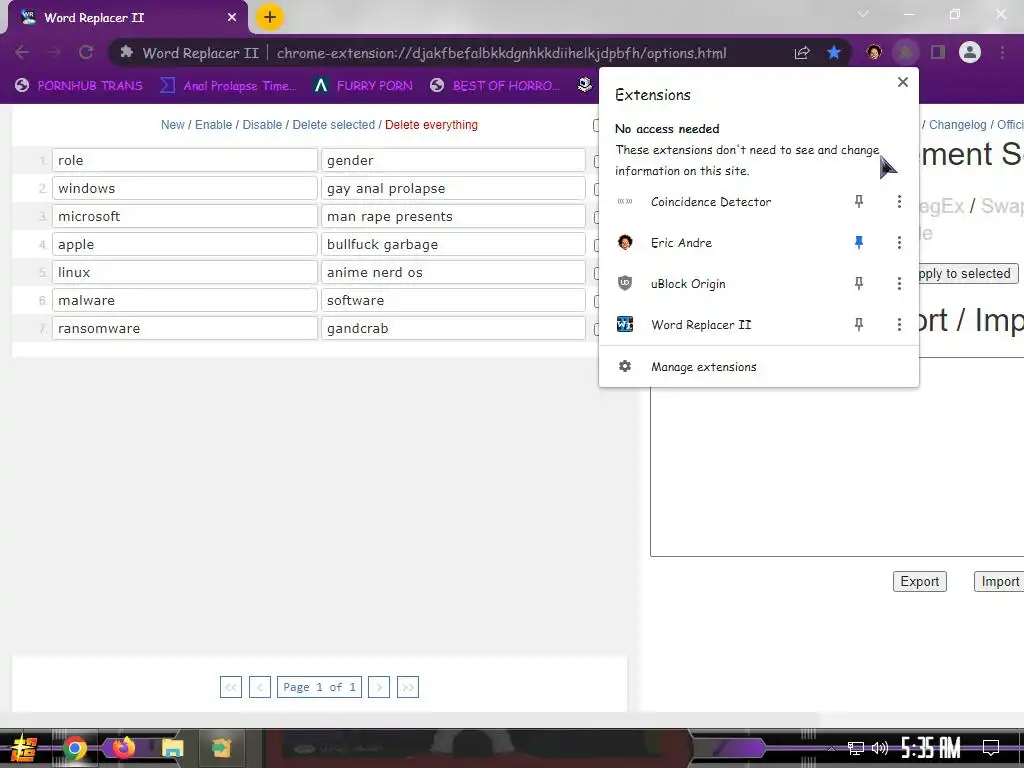The image size is (1024, 768).
Task: Edit the 'gandcrab' replacement field
Action: [453, 328]
